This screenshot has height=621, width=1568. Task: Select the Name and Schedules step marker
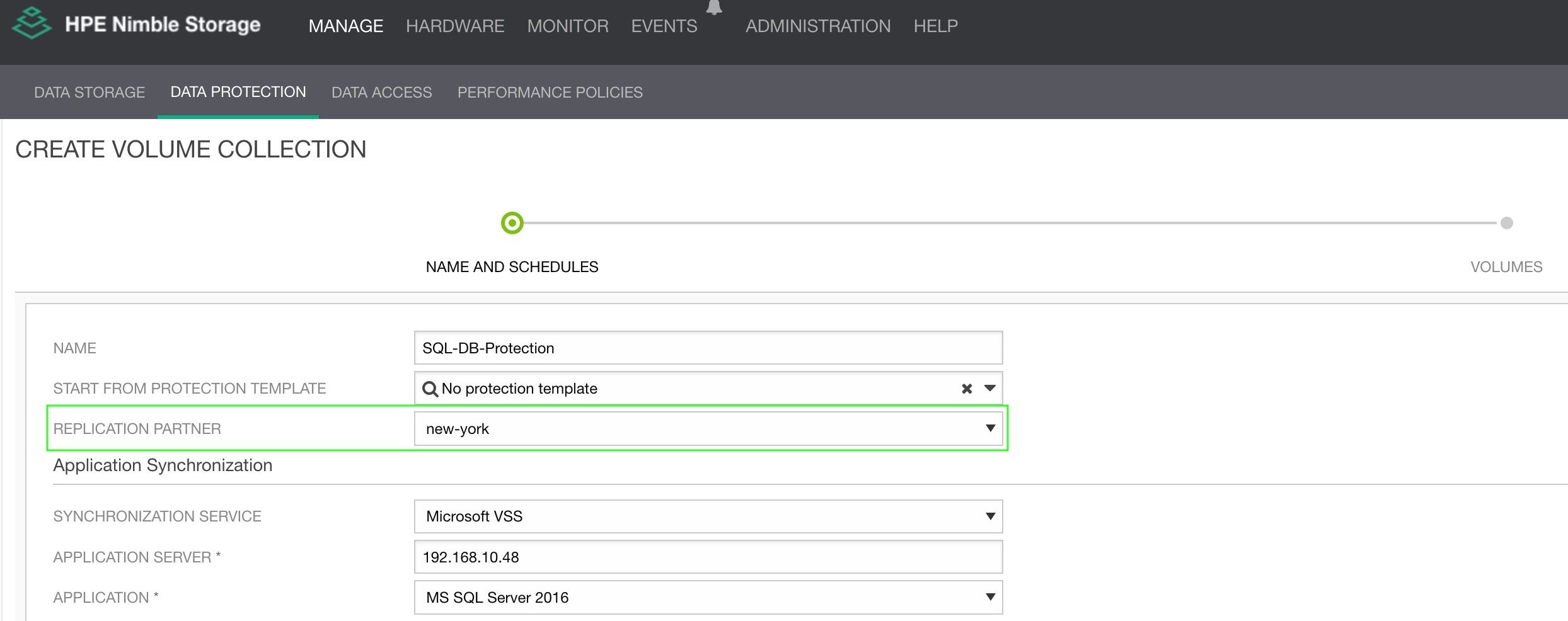pos(512,223)
